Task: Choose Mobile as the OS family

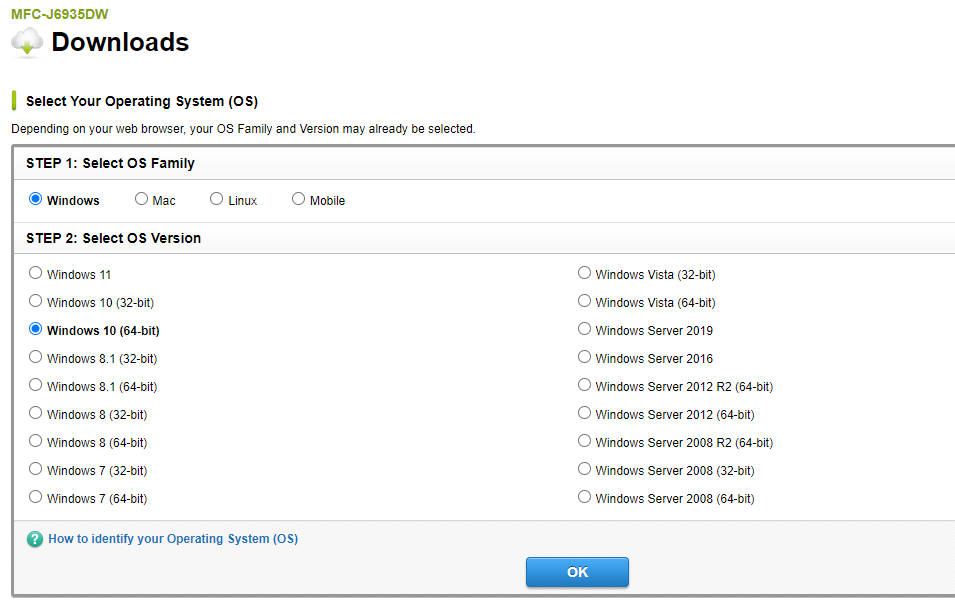Action: [x=298, y=199]
